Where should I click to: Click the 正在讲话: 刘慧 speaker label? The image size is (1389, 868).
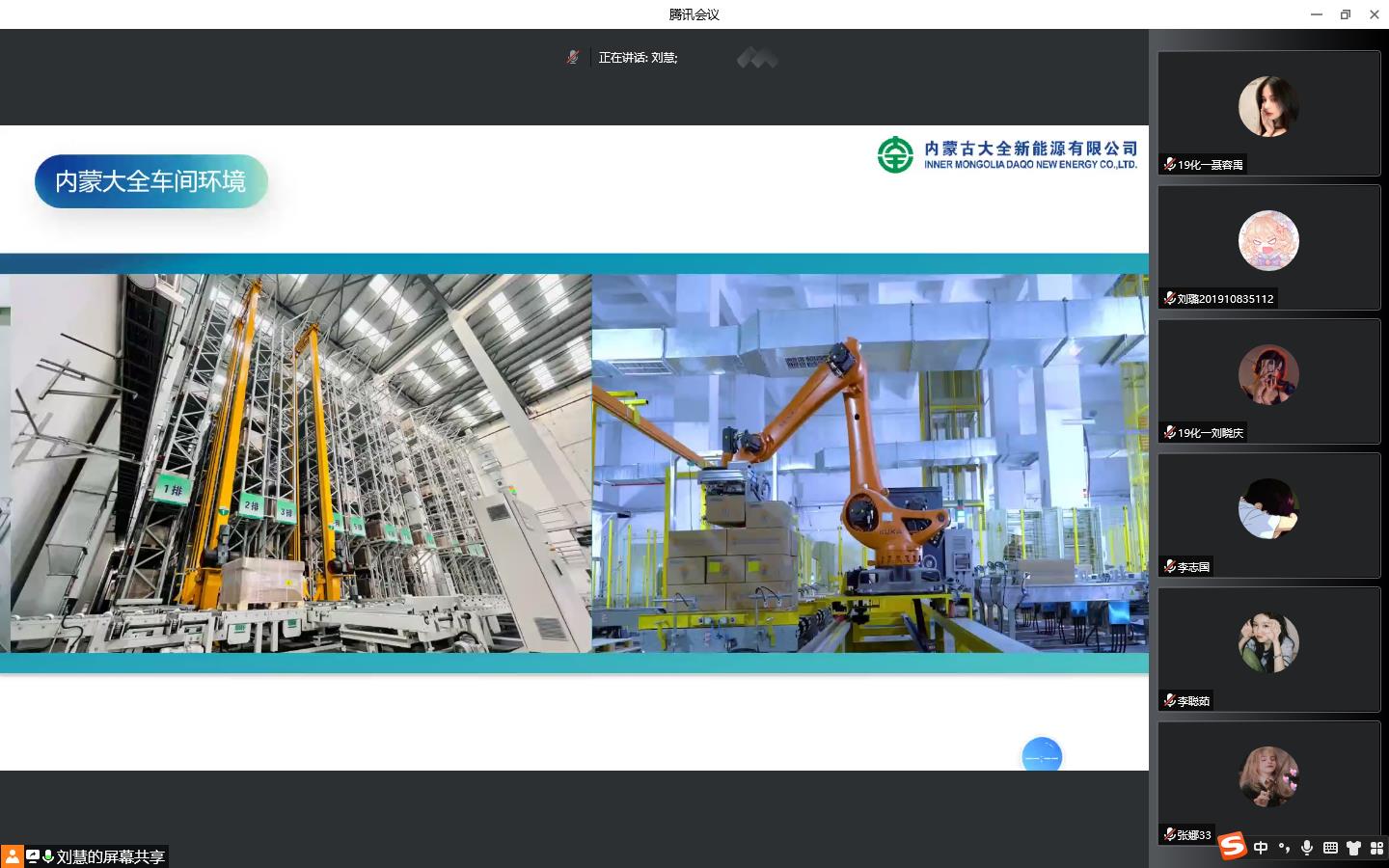[x=638, y=58]
